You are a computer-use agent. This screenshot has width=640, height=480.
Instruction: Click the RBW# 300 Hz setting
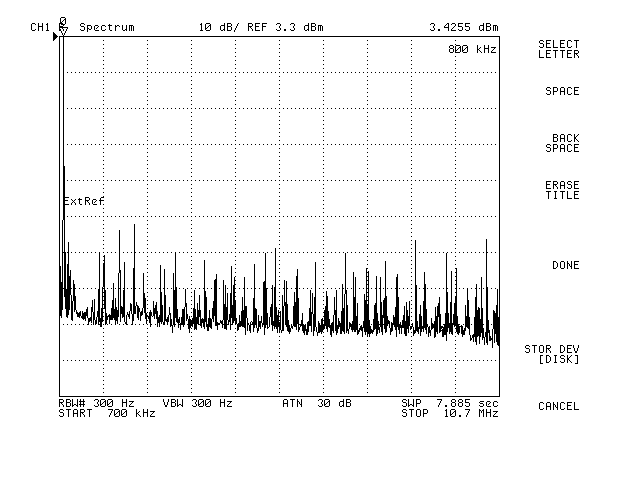click(x=96, y=403)
